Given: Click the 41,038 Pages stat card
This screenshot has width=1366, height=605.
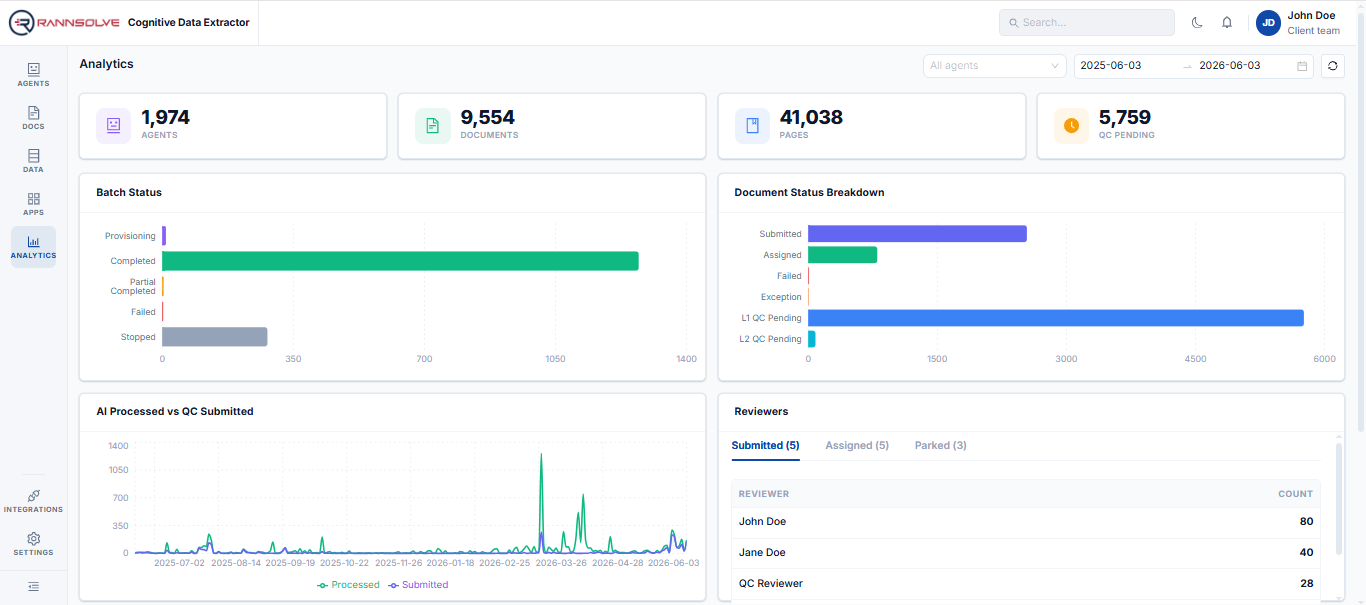Looking at the screenshot, I should (x=871, y=126).
